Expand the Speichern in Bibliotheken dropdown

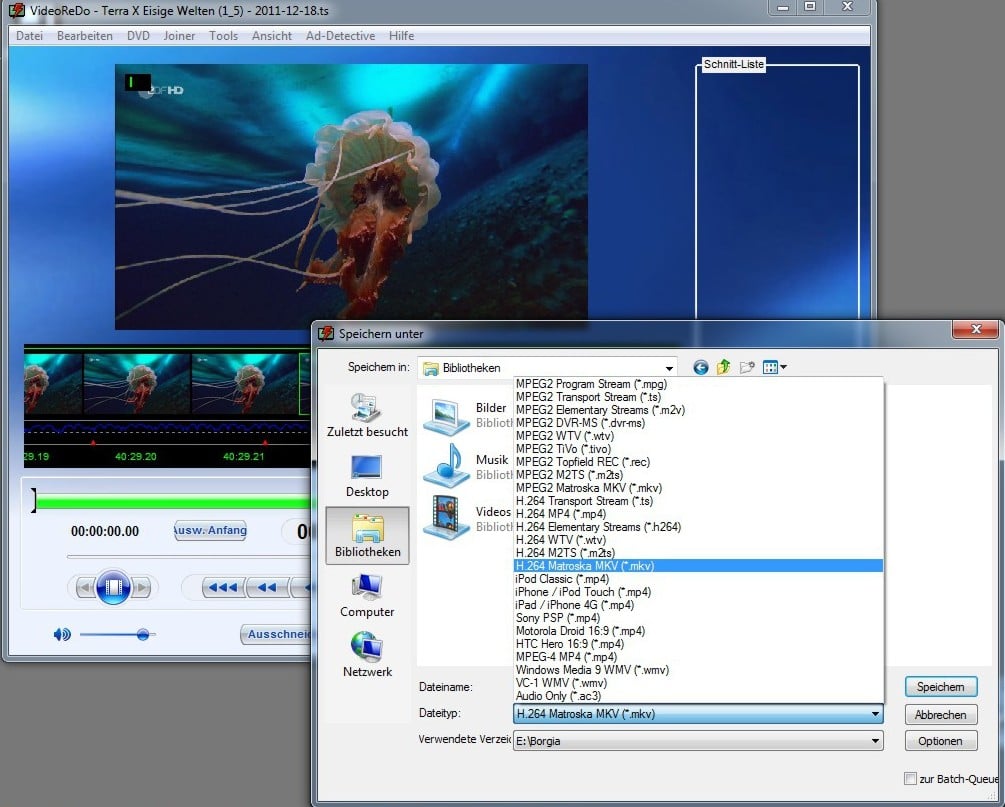(669, 368)
